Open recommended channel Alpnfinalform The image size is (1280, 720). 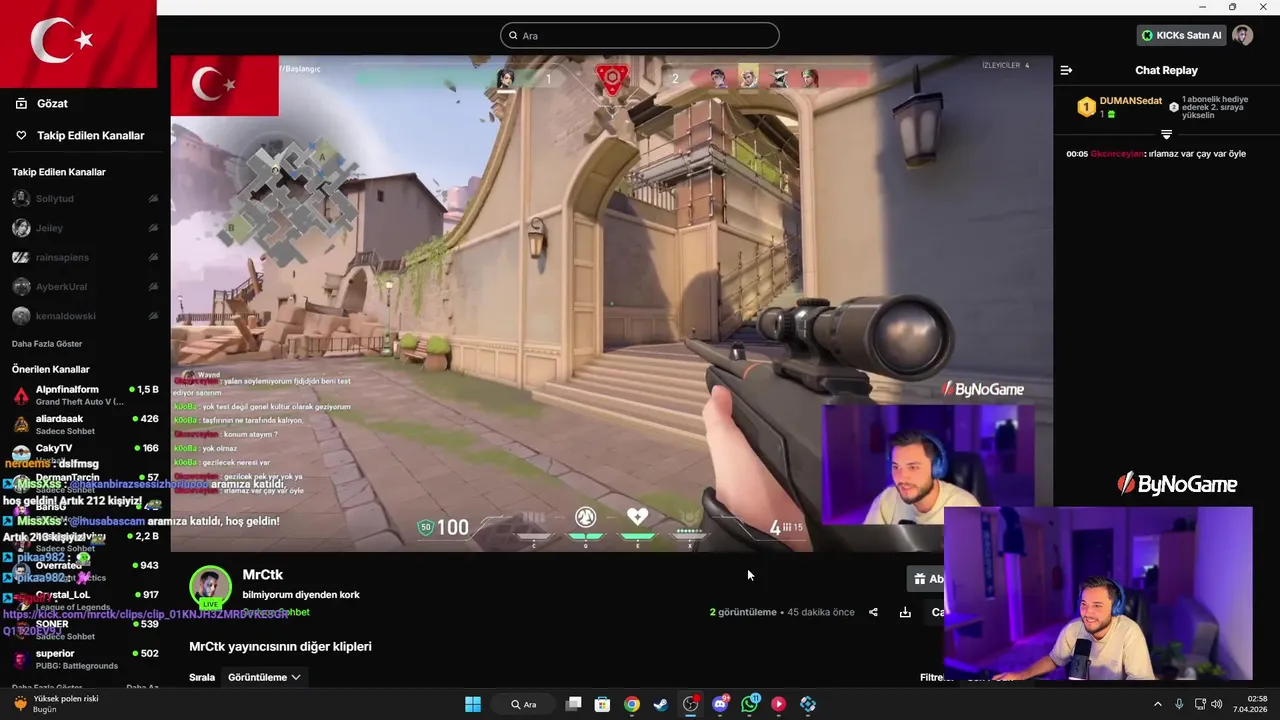click(84, 395)
